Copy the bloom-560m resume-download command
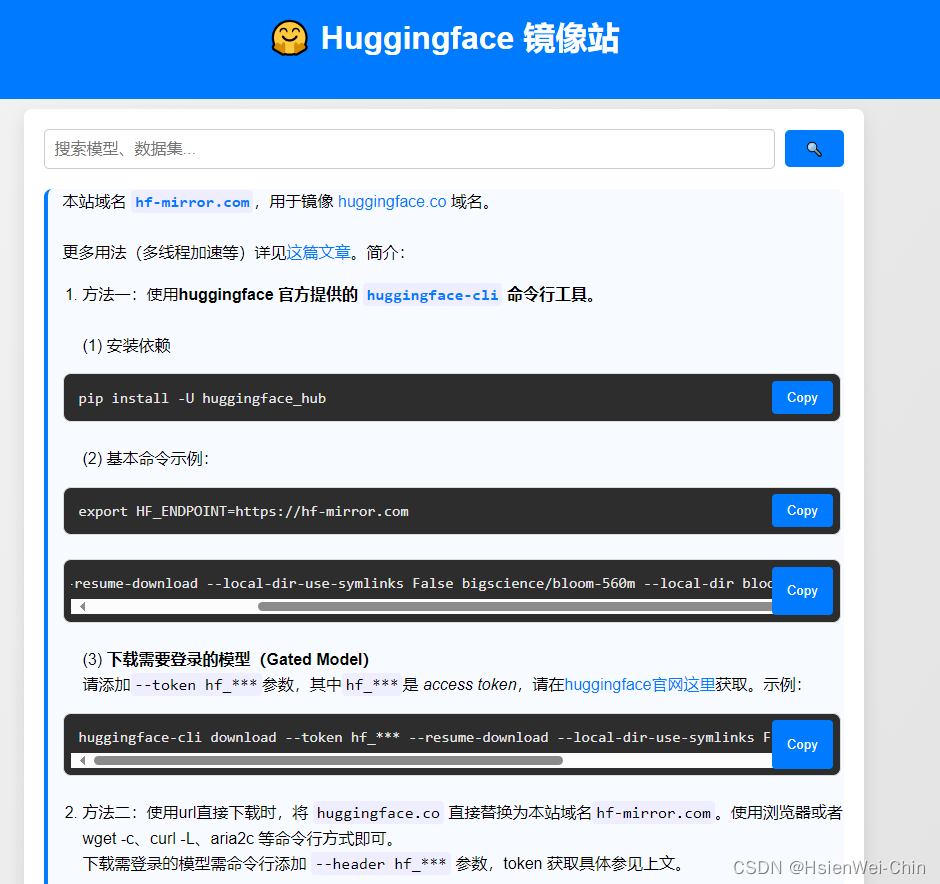This screenshot has height=884, width=940. [802, 591]
